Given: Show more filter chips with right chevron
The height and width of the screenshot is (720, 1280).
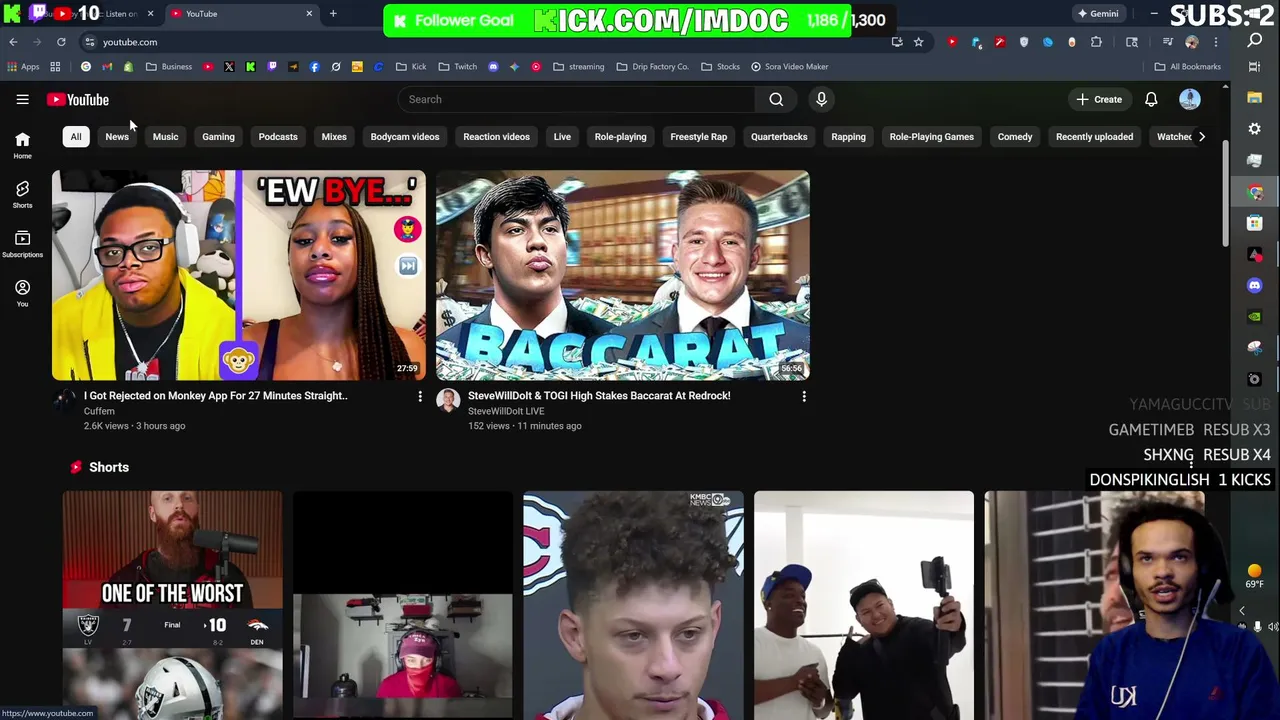Looking at the screenshot, I should pos(1202,137).
